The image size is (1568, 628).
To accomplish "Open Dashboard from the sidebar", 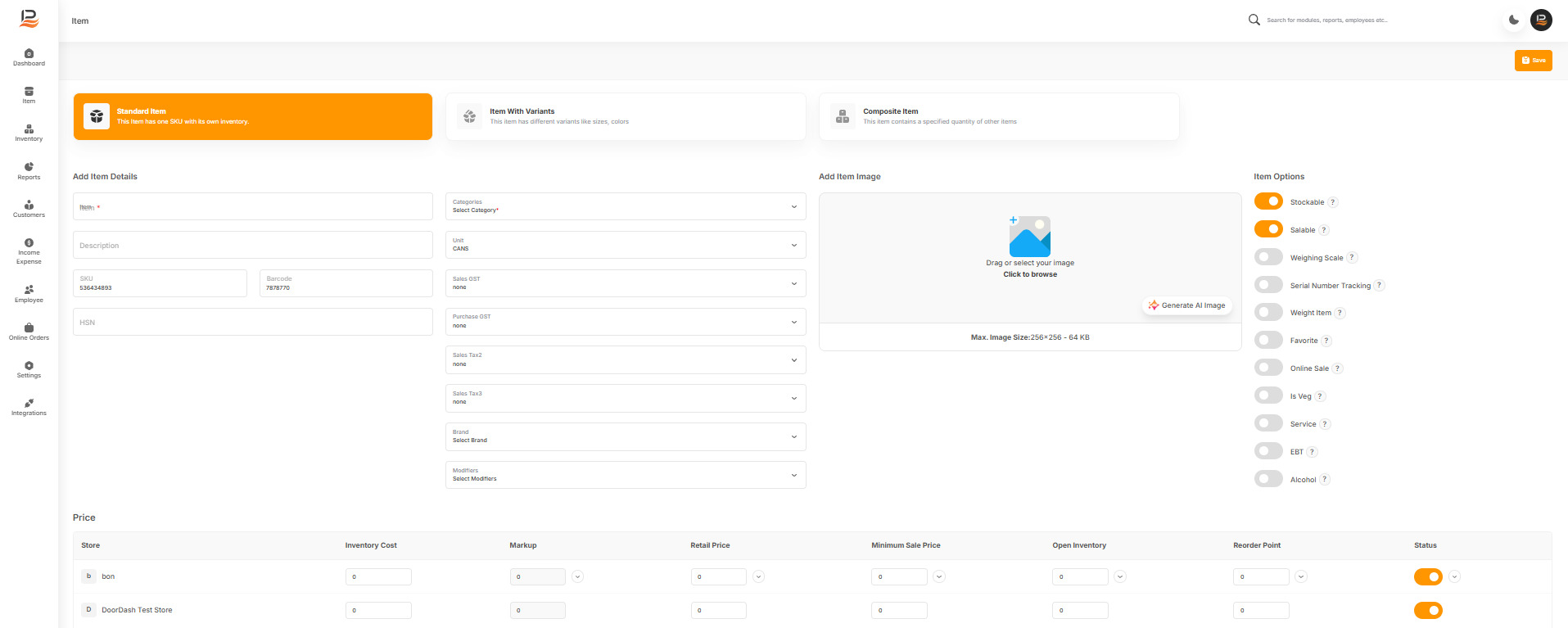I will pos(29,57).
